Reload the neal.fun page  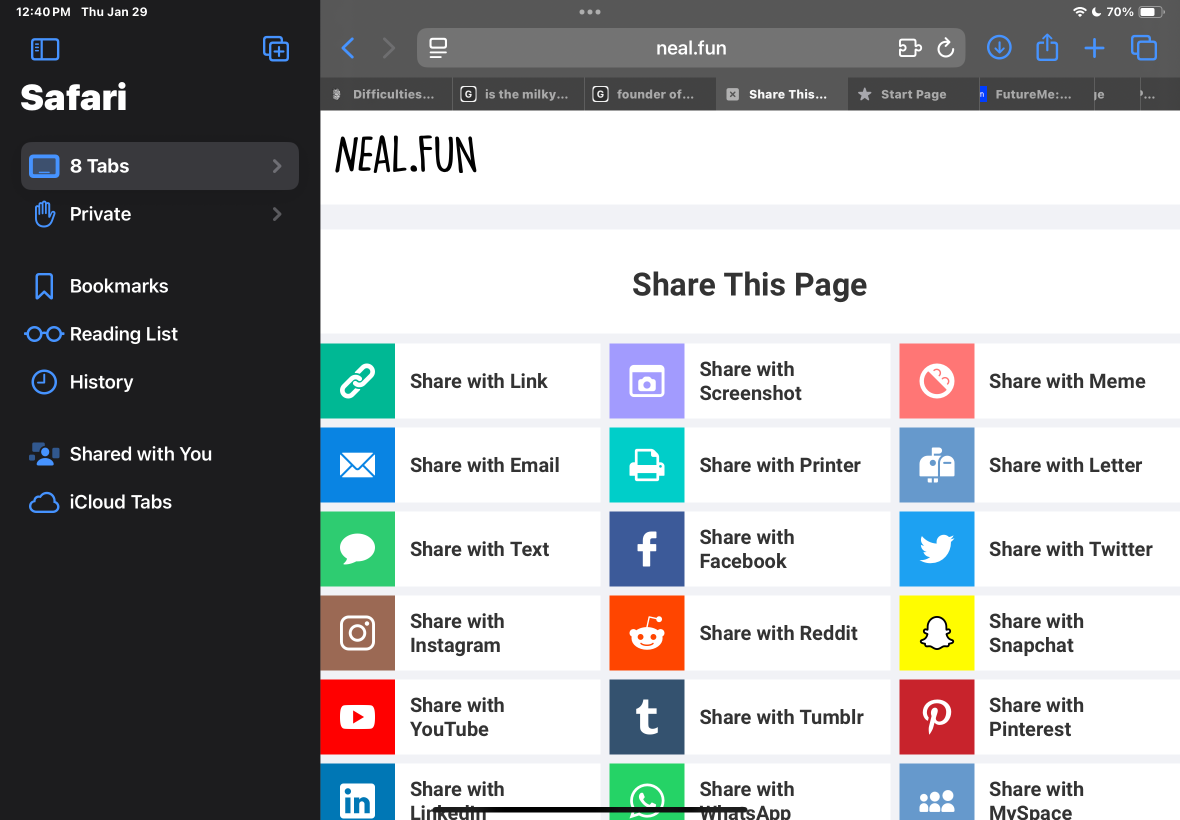(x=946, y=48)
